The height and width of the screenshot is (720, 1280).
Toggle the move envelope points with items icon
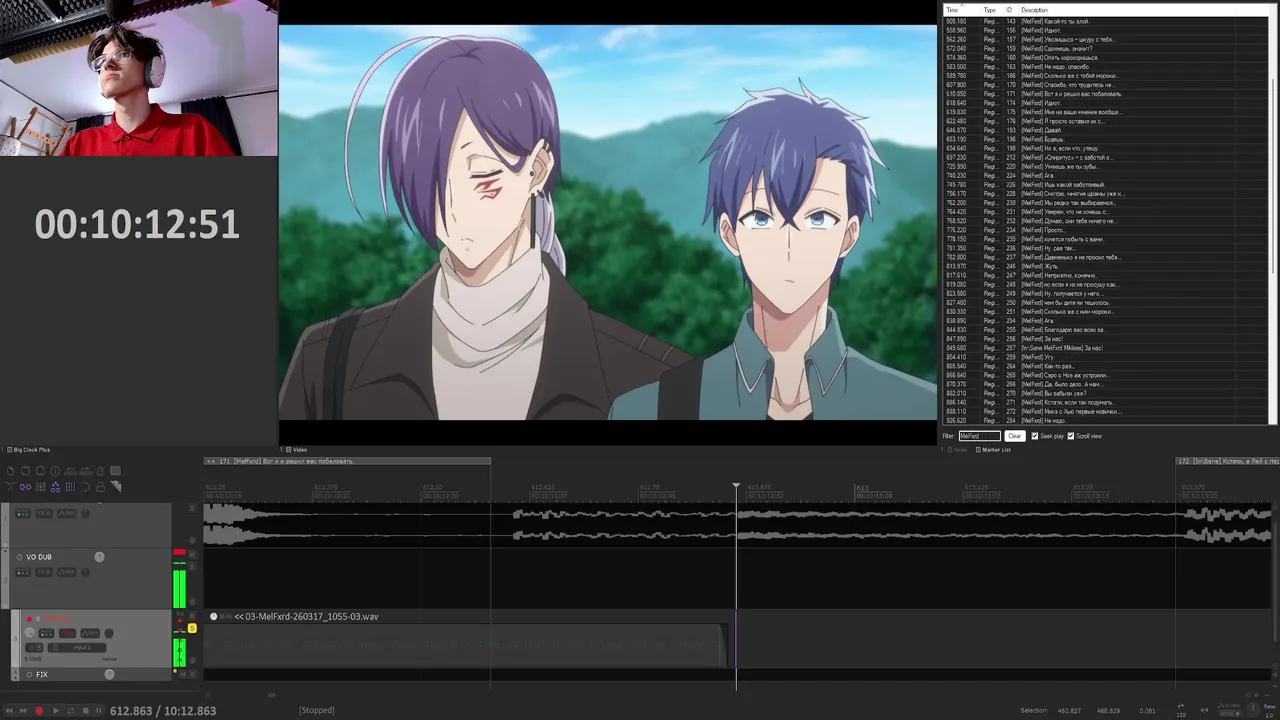pyautogui.click(x=55, y=486)
